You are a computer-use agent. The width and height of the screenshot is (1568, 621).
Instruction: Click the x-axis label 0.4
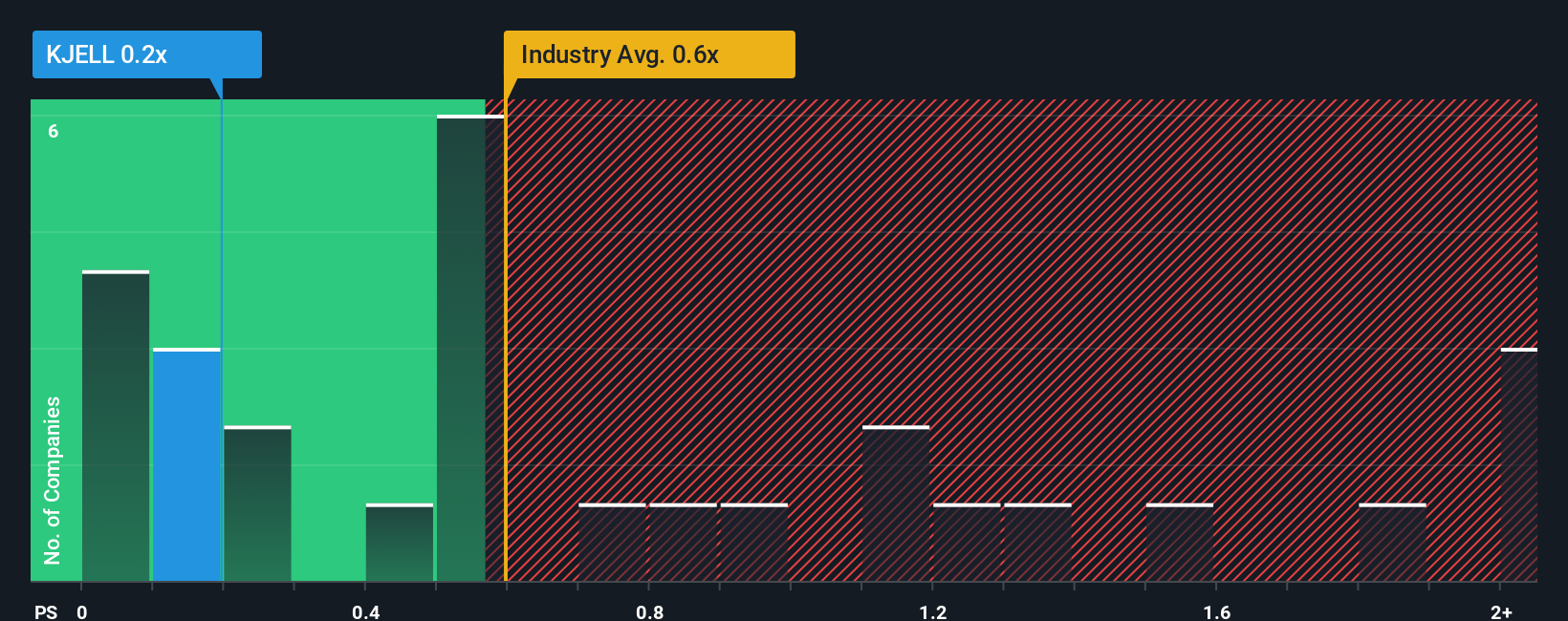[x=366, y=611]
